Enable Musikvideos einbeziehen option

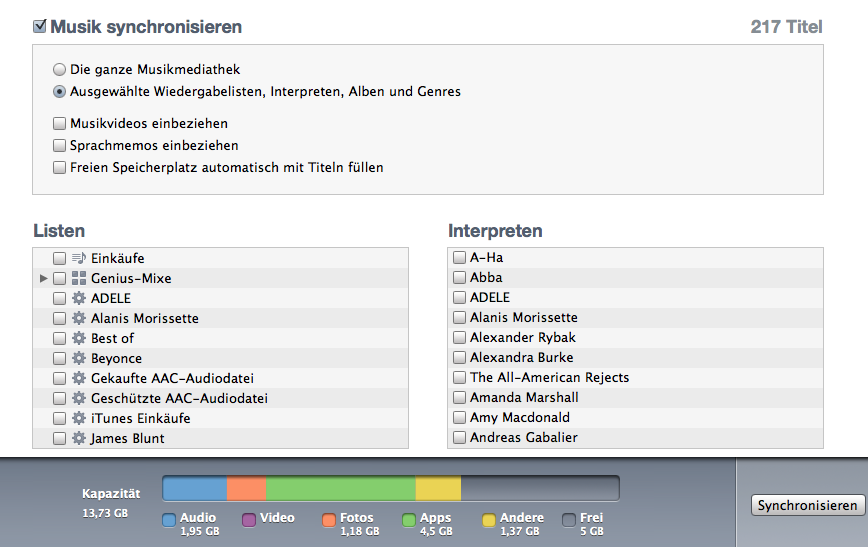pos(60,124)
